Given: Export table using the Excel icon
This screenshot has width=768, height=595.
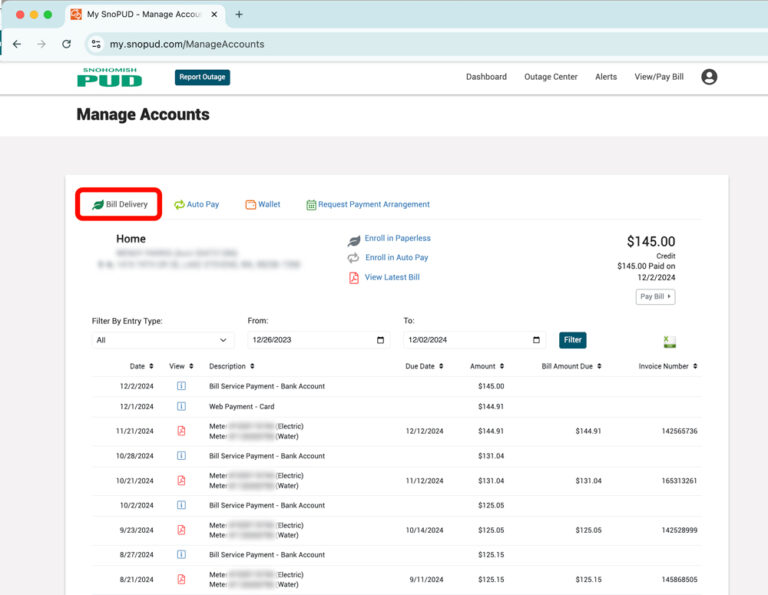Looking at the screenshot, I should [669, 341].
